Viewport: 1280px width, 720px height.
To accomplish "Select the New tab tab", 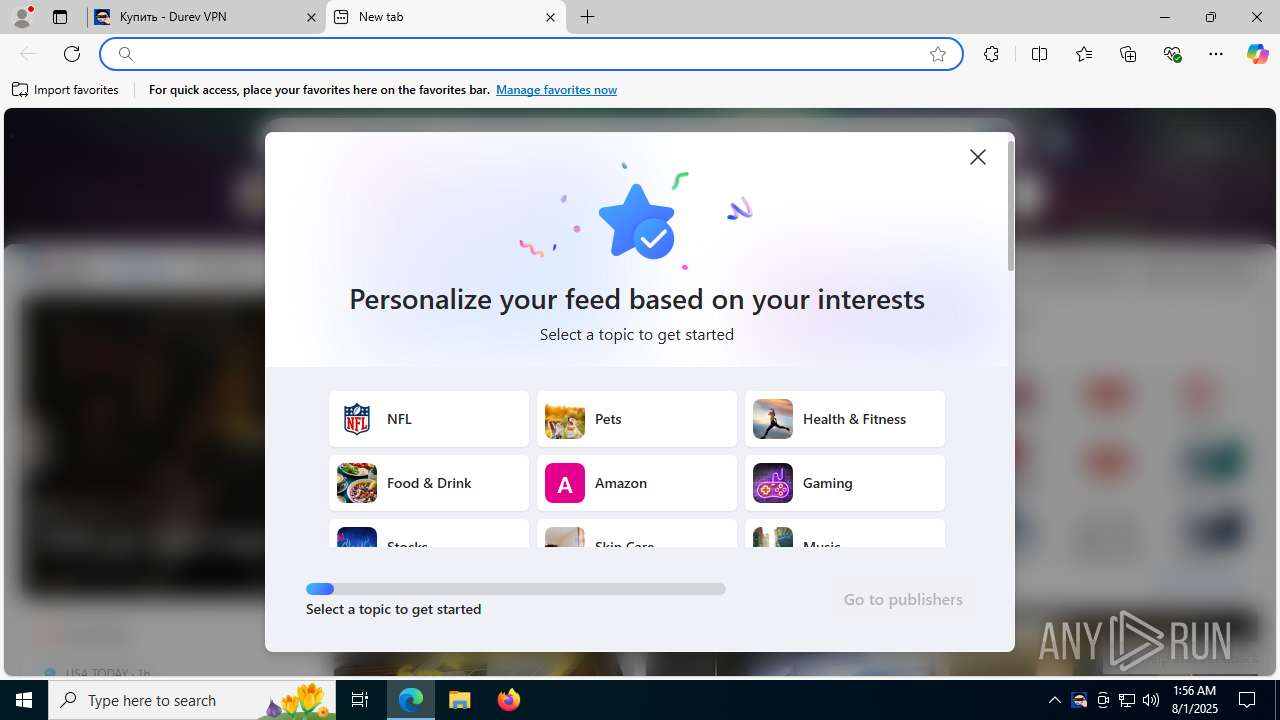I will click(x=446, y=17).
